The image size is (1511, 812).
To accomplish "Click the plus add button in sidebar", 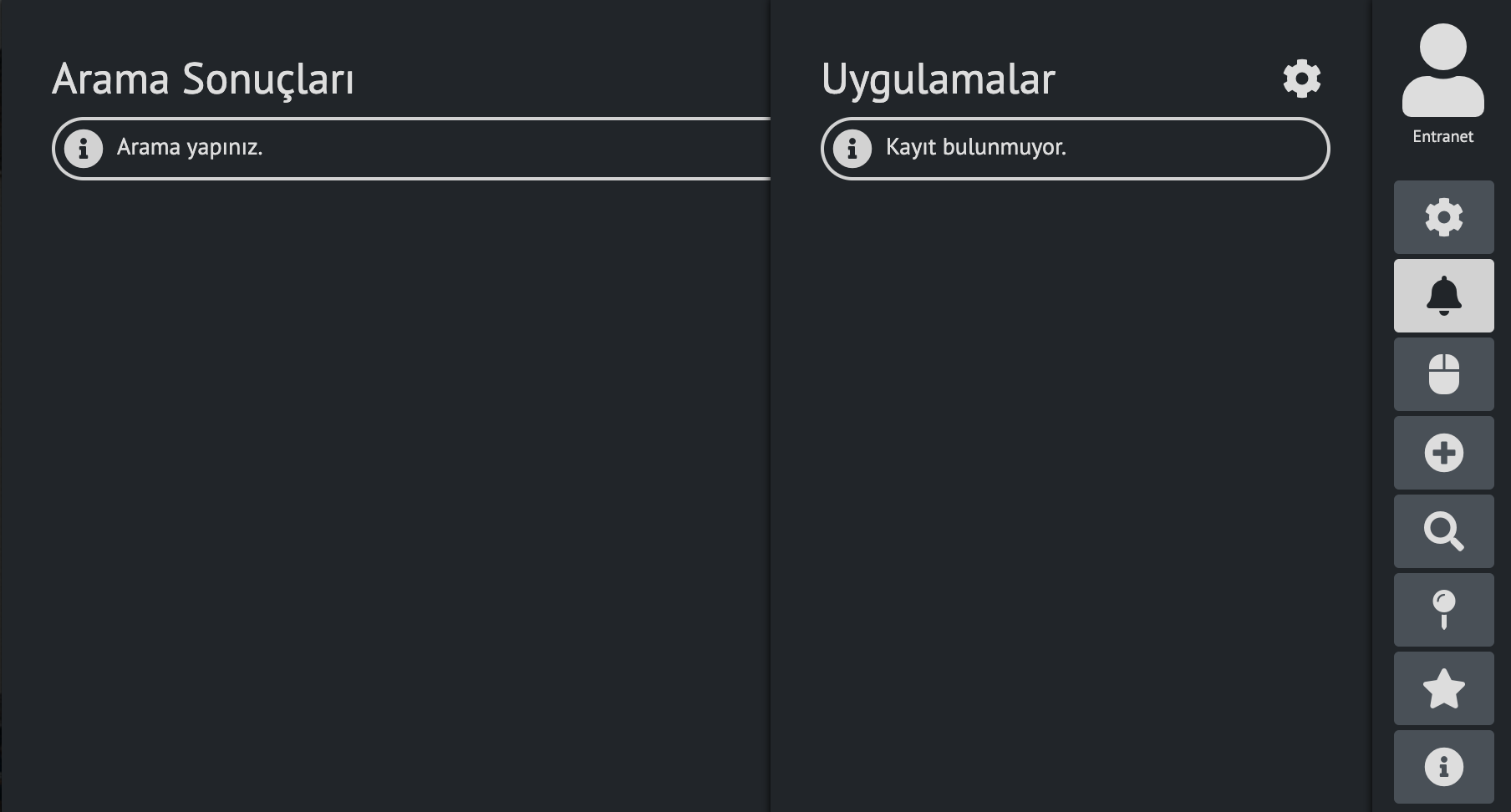I will (x=1443, y=453).
